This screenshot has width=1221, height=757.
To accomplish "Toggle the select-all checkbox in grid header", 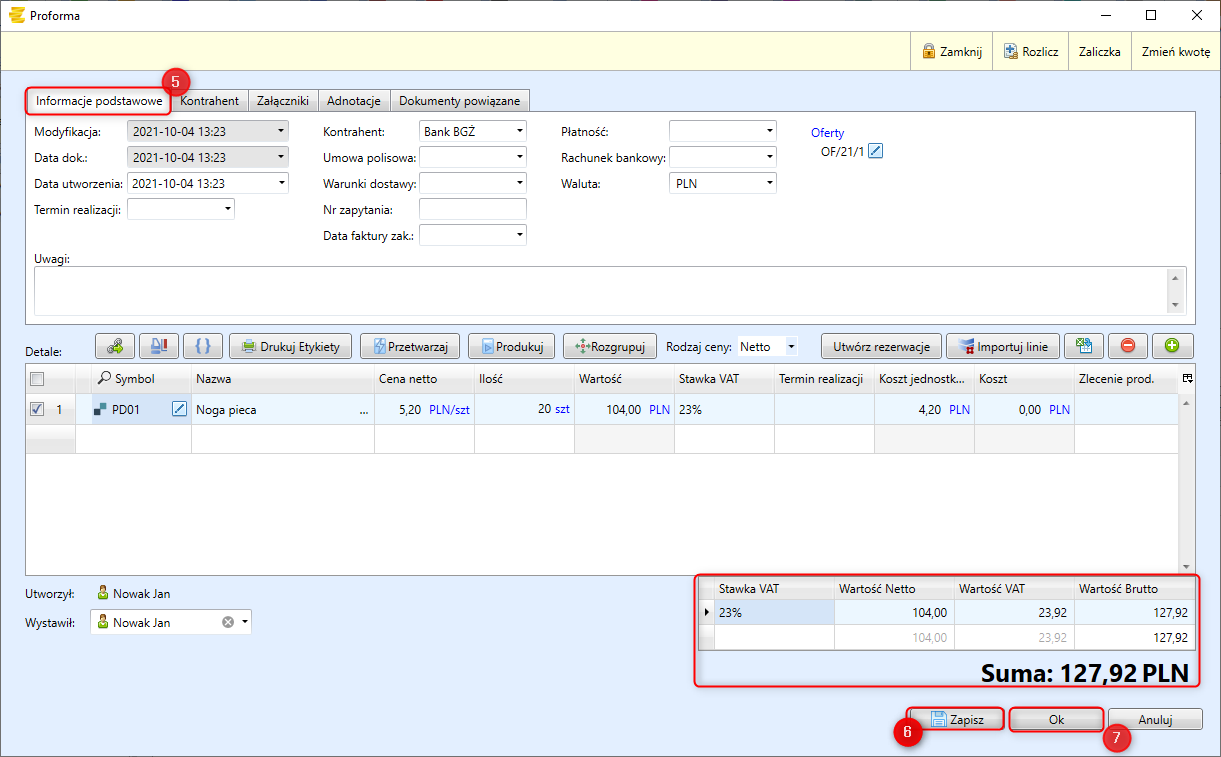I will [x=37, y=379].
